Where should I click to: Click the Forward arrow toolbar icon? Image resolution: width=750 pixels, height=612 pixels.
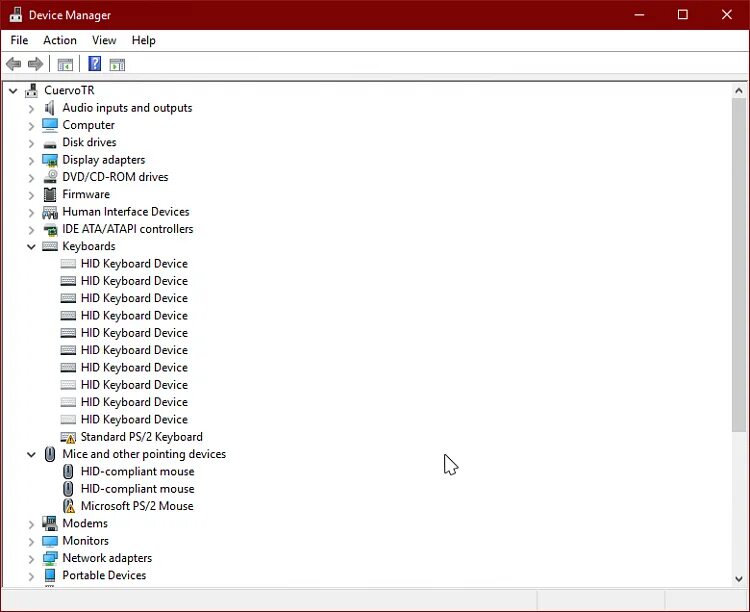35,64
